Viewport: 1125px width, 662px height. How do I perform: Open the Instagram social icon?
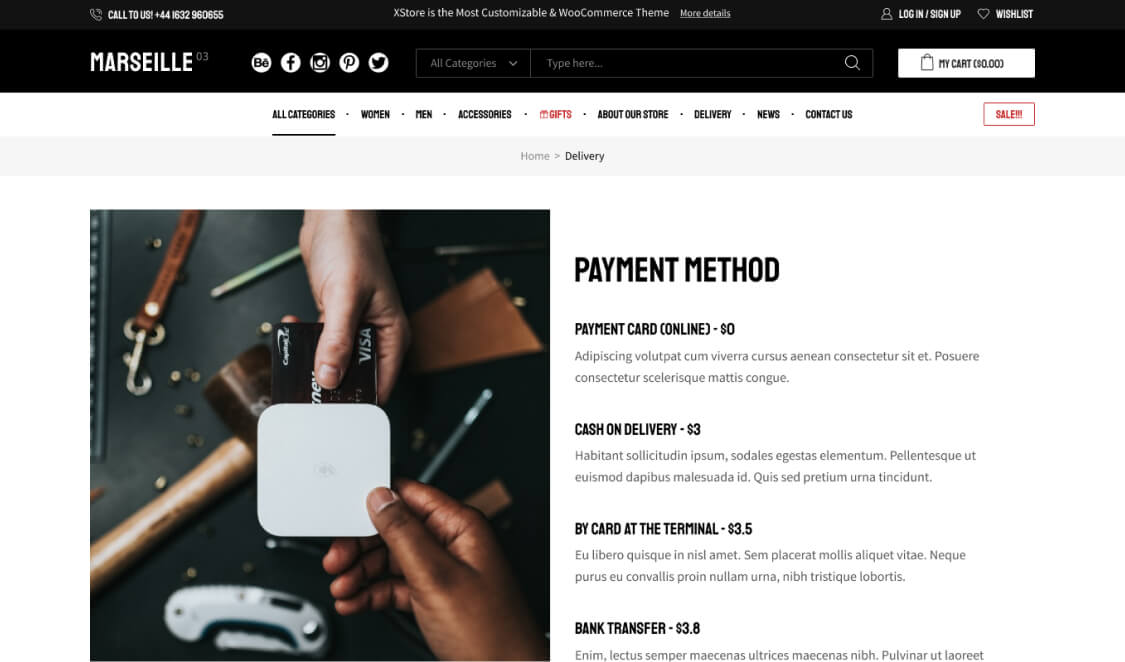[320, 62]
